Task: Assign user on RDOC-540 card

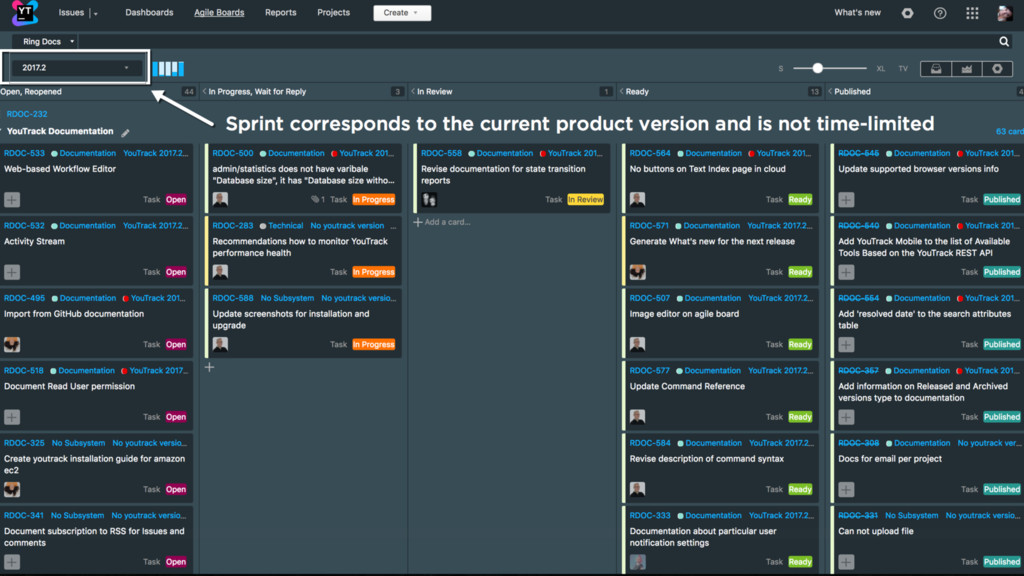Action: (x=846, y=272)
